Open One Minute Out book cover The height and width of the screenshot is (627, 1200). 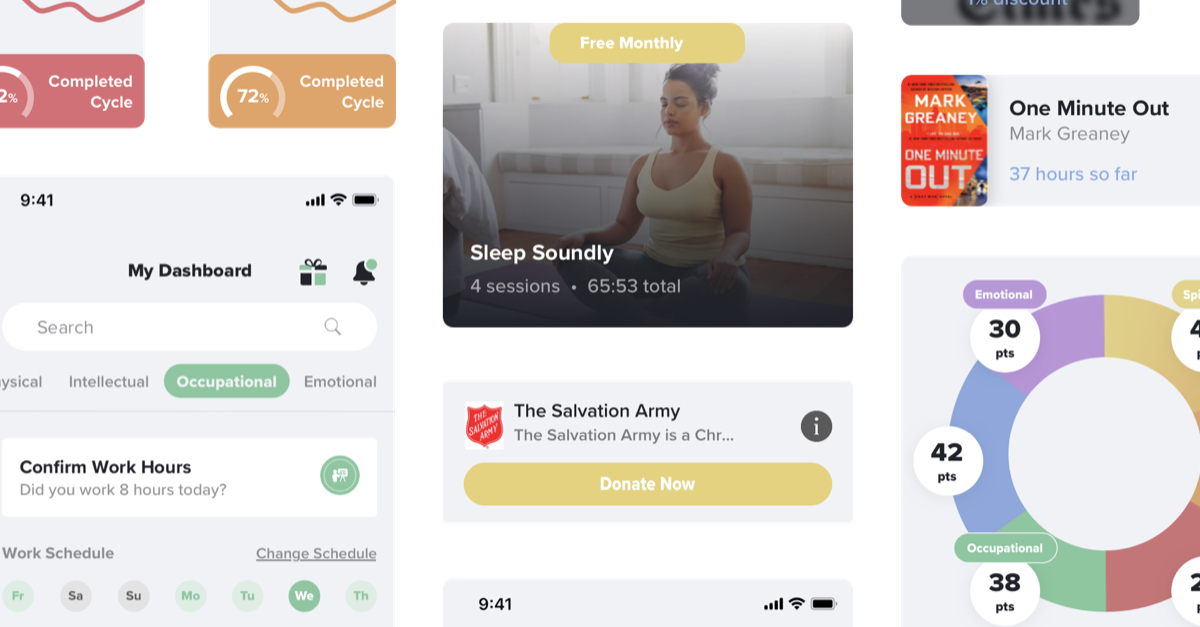pos(944,140)
